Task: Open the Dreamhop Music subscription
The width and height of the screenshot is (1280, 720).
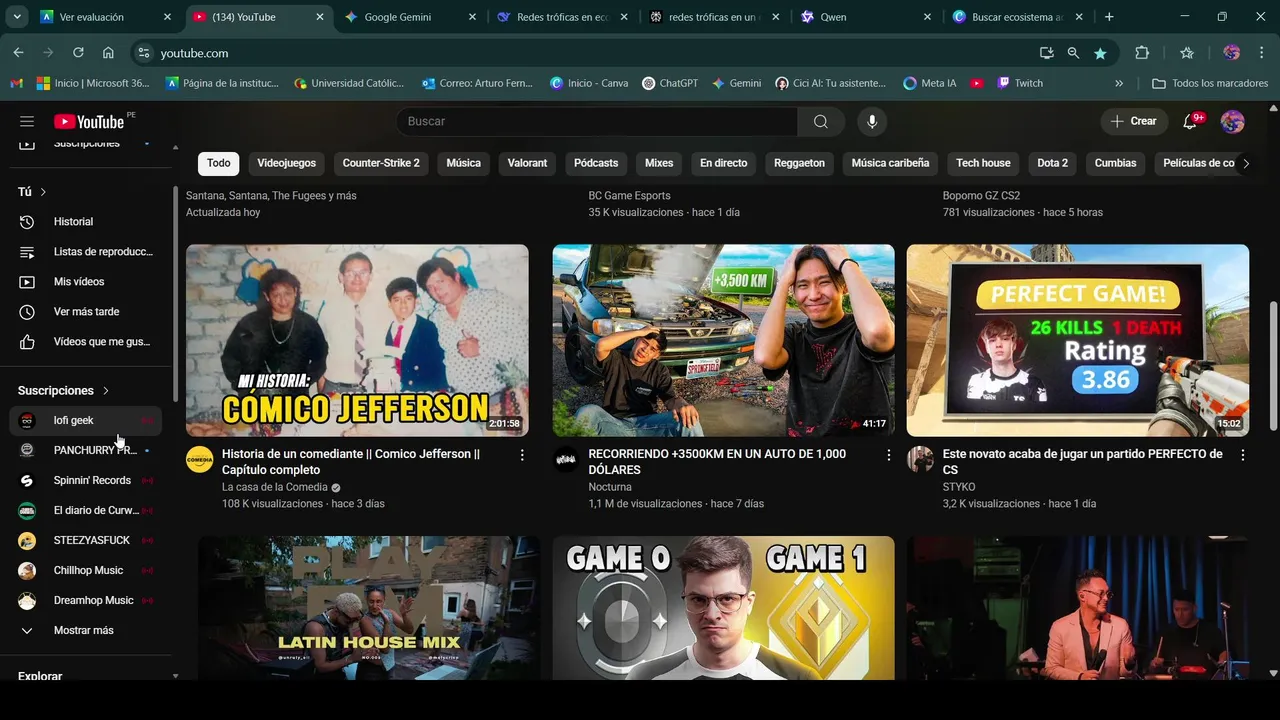Action: click(x=86, y=601)
